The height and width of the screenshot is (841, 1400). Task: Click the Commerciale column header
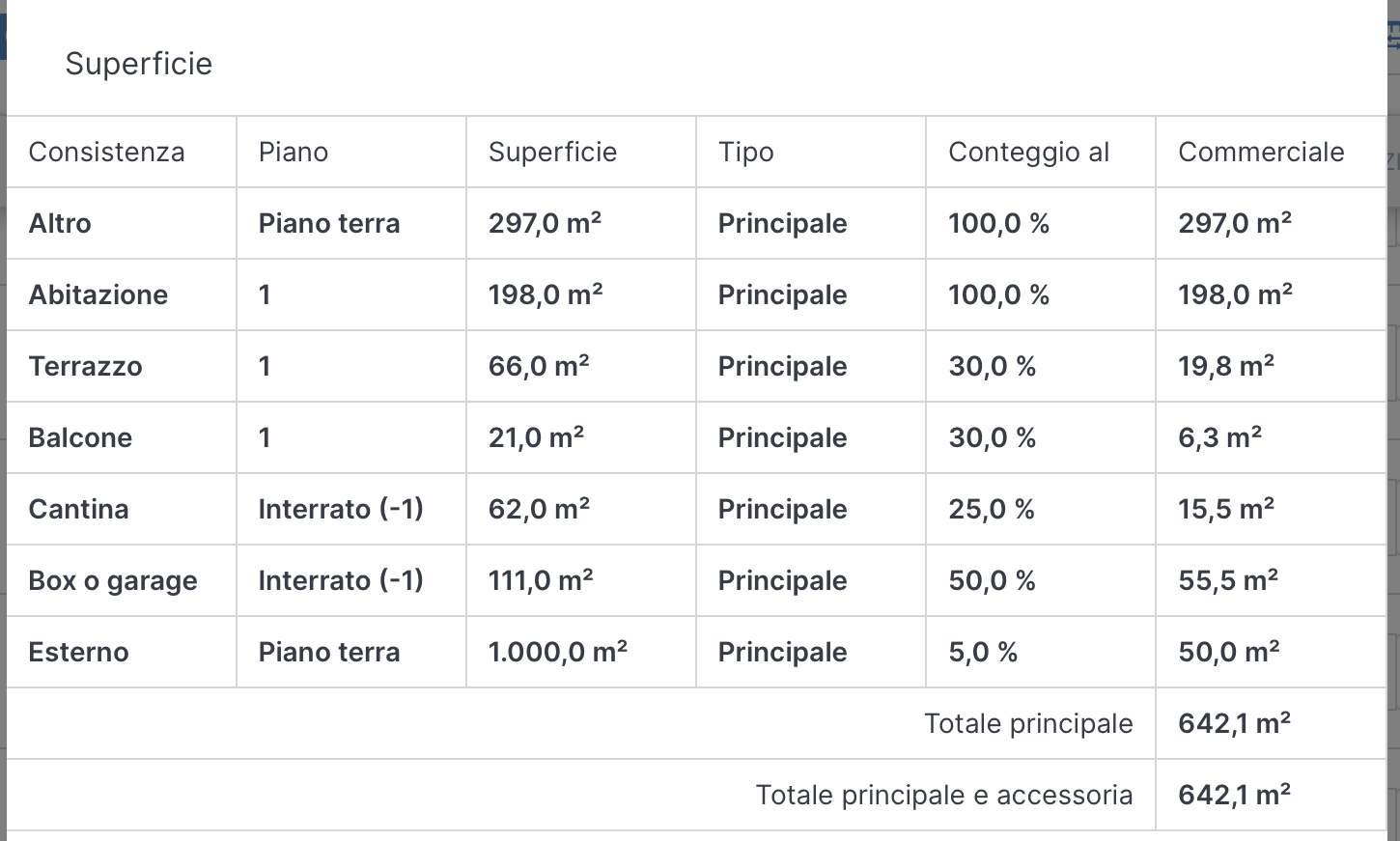tap(1261, 152)
